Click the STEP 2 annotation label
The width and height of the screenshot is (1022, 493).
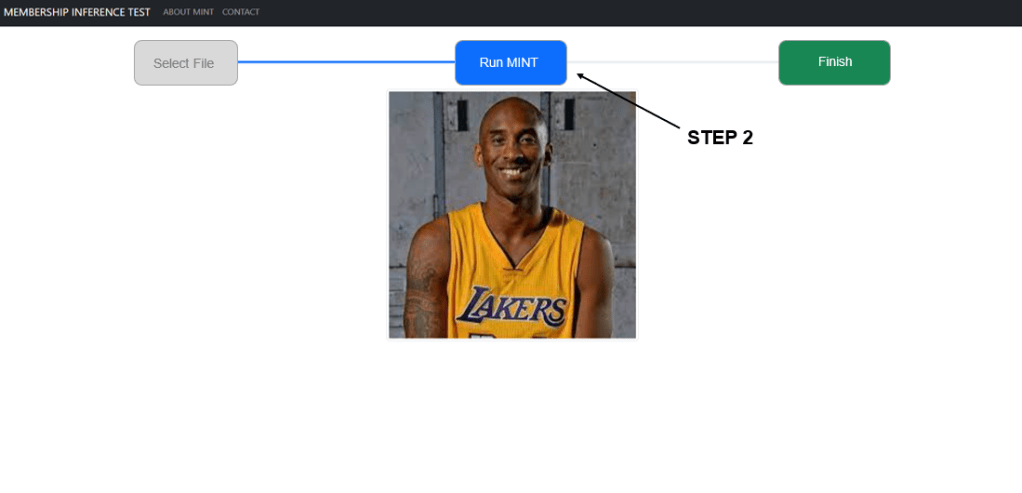pyautogui.click(x=719, y=138)
